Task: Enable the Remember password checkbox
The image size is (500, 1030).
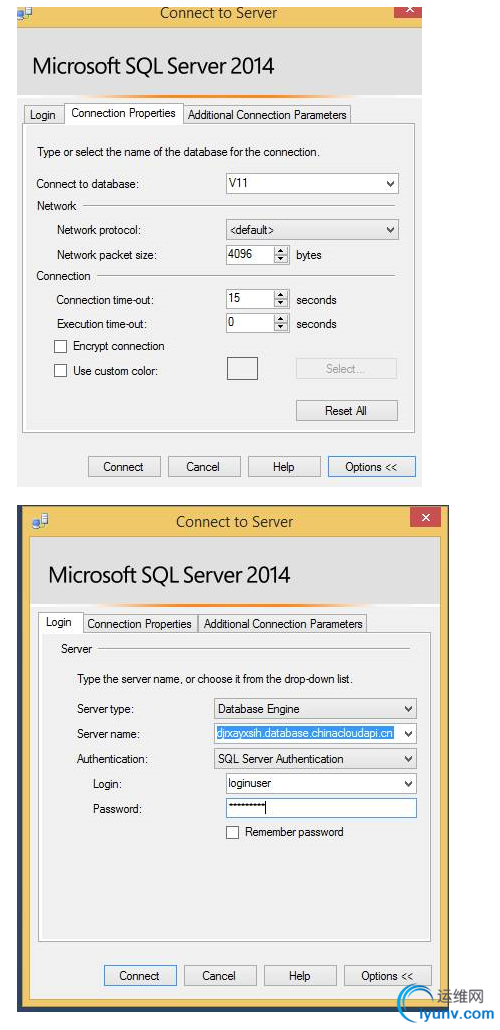Action: pos(233,832)
